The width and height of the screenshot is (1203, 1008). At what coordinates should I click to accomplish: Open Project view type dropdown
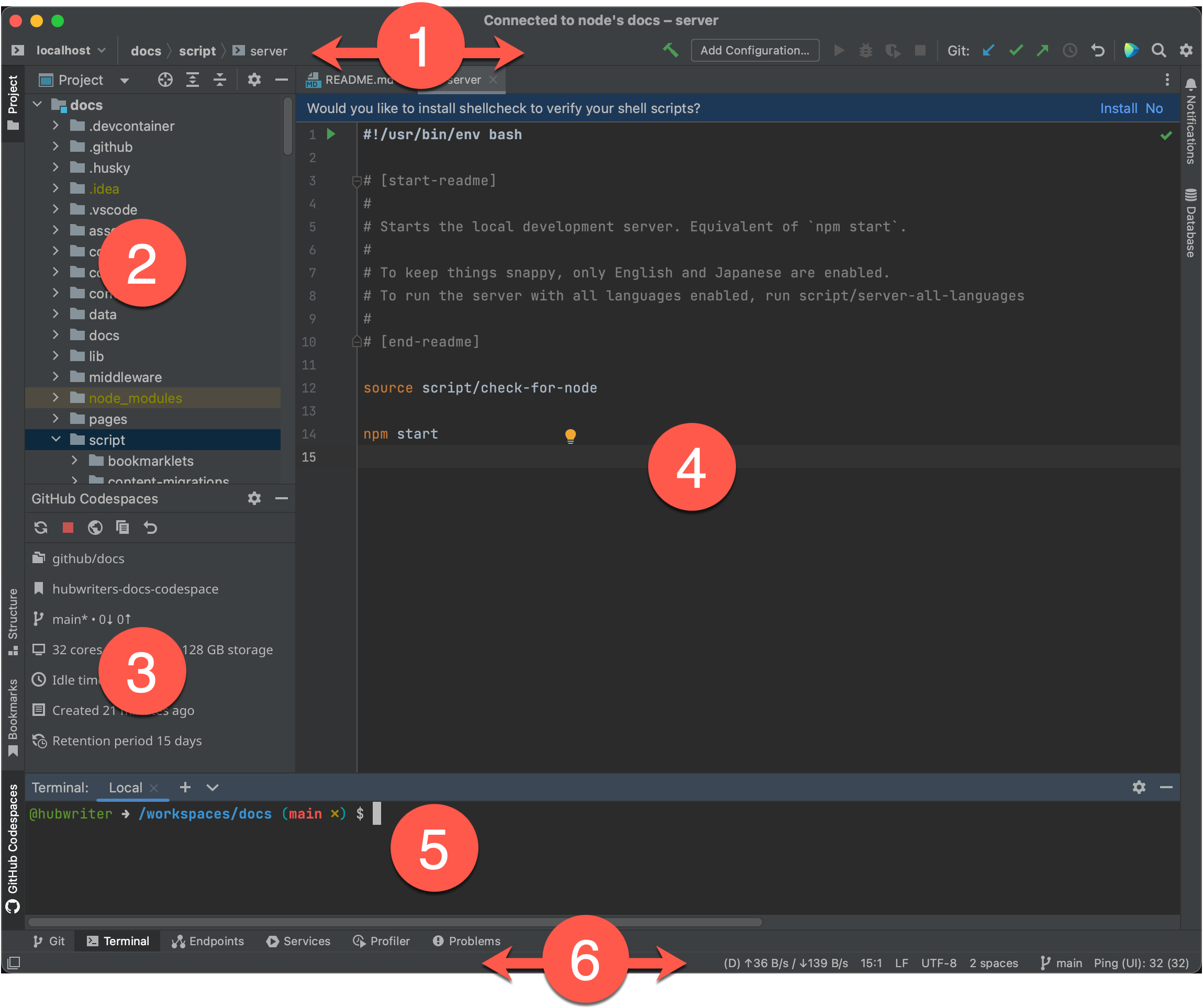click(x=124, y=81)
